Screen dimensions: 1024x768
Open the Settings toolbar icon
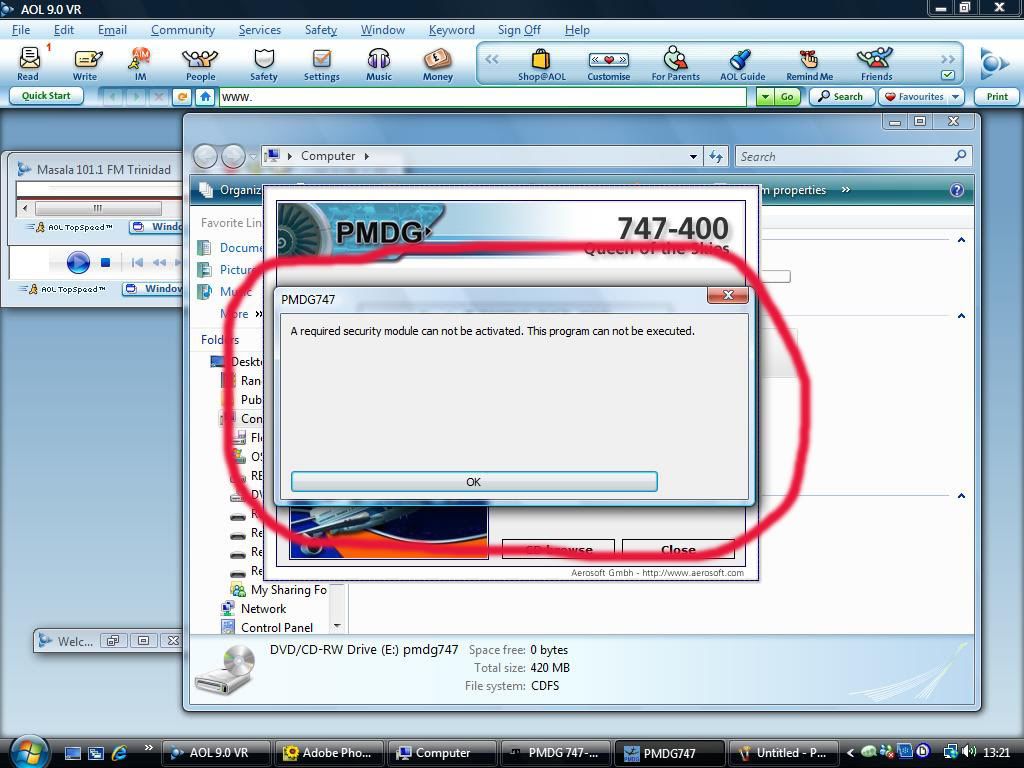[321, 64]
